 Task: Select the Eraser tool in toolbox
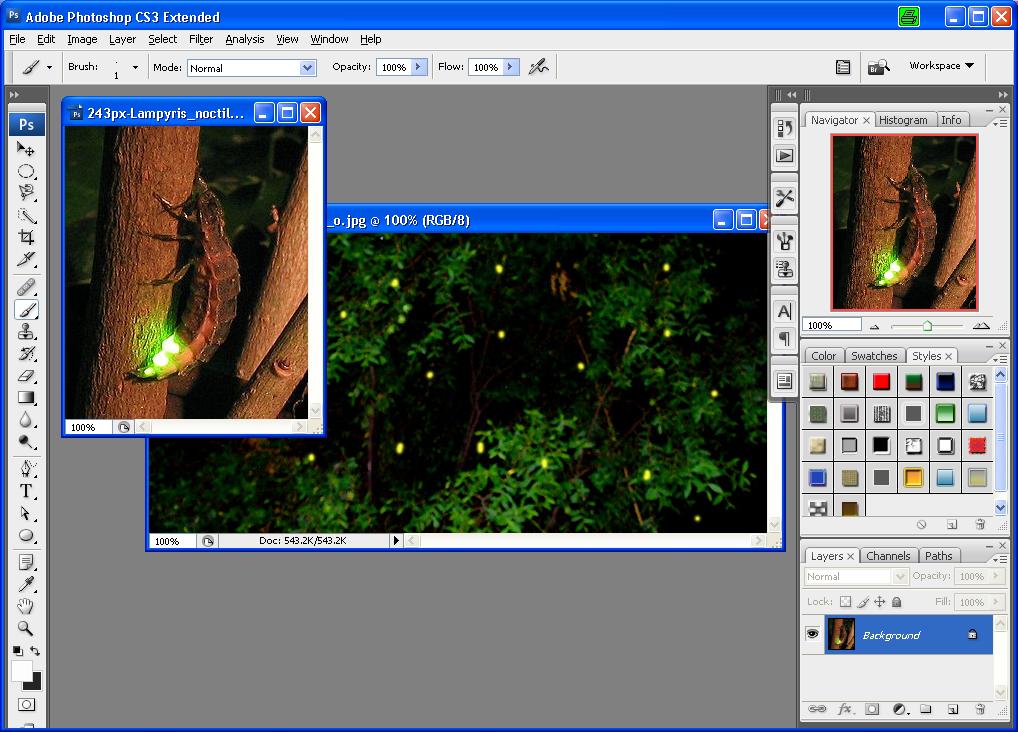coord(27,376)
